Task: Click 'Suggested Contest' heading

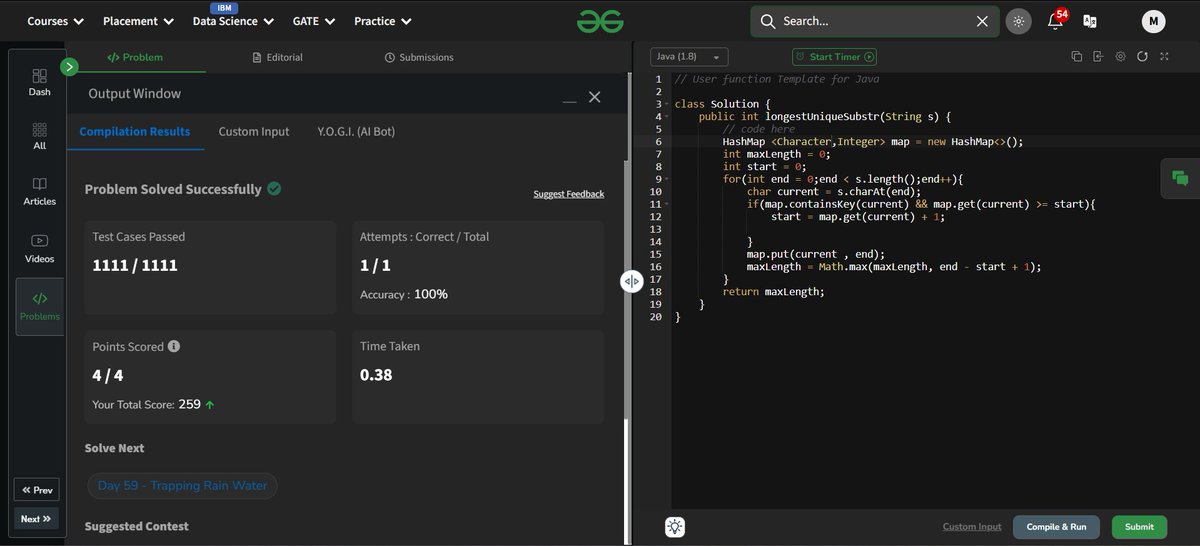Action: tap(137, 526)
